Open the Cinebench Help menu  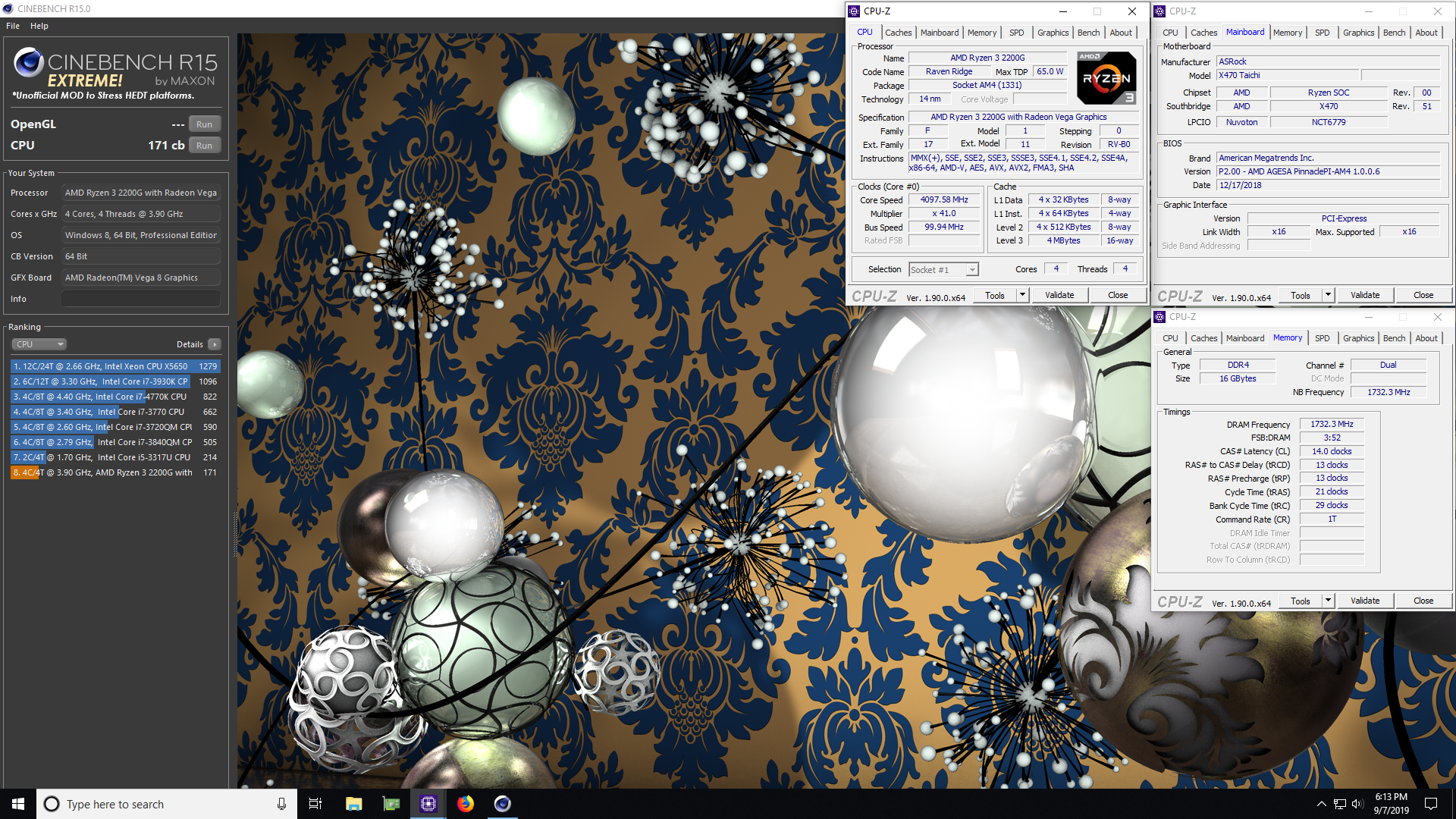39,26
